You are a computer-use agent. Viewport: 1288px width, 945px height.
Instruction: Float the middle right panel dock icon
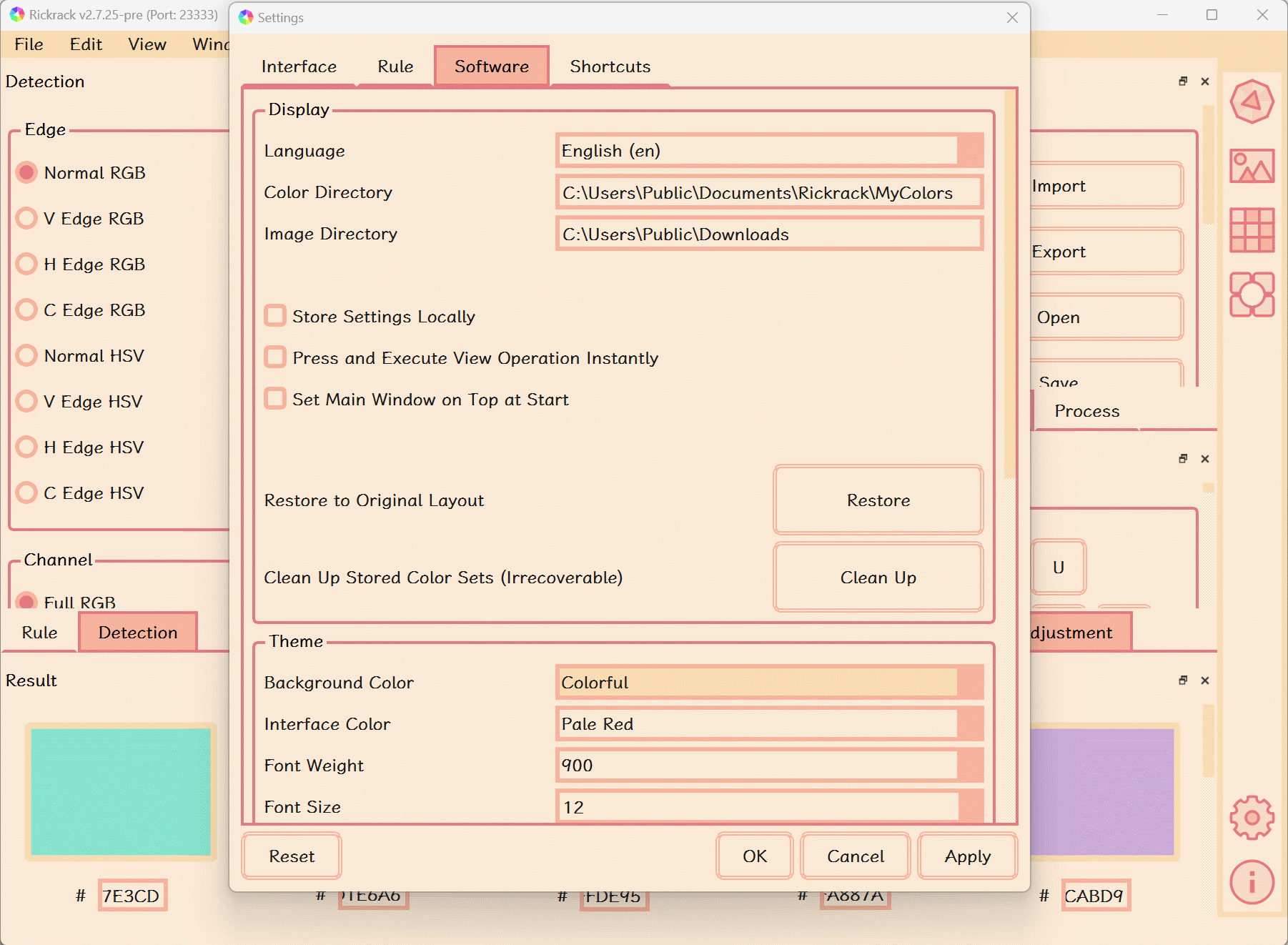[1183, 459]
